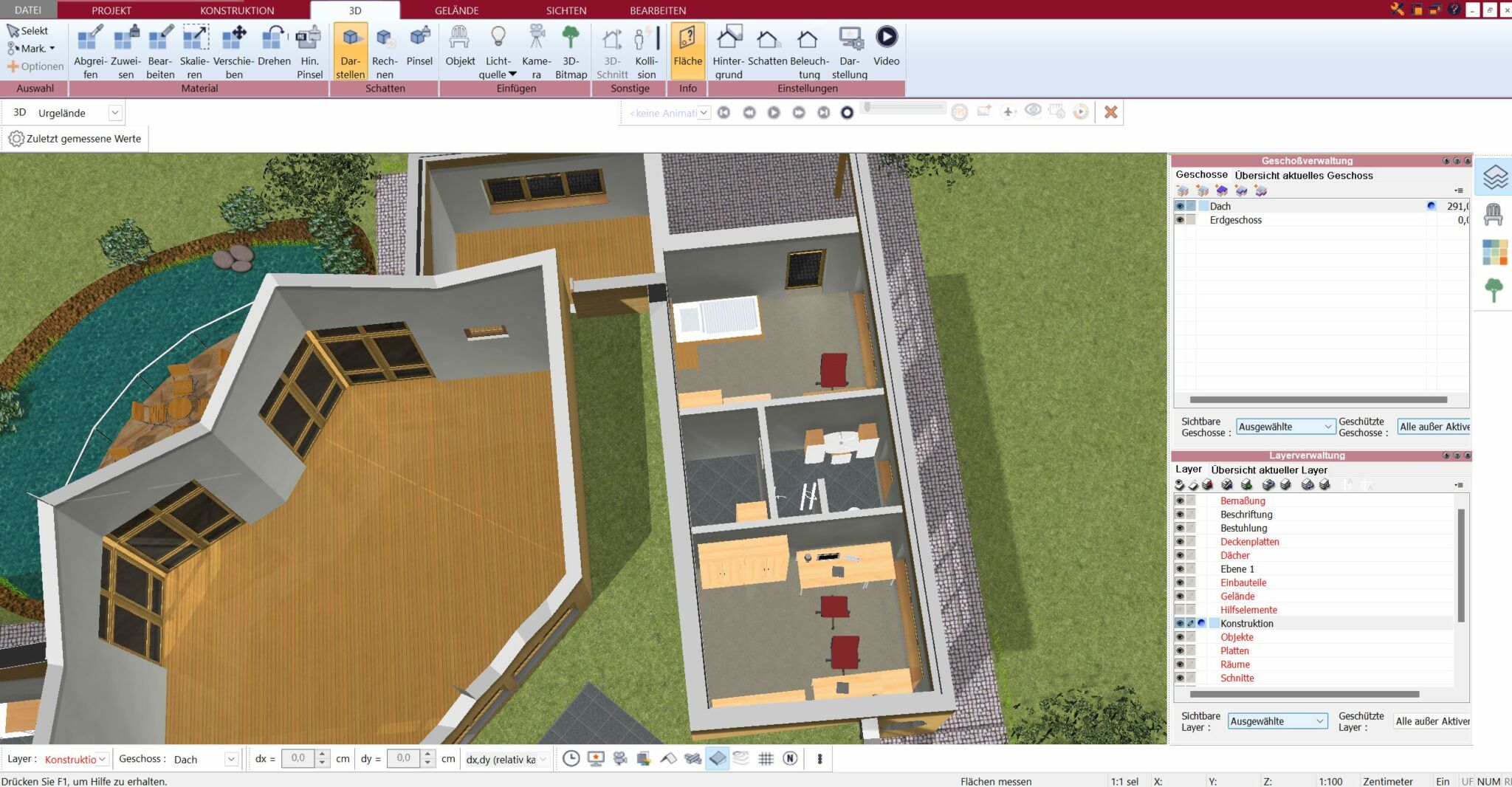Viewport: 1512px width, 787px height.
Task: Click the dx value input field
Action: [298, 758]
